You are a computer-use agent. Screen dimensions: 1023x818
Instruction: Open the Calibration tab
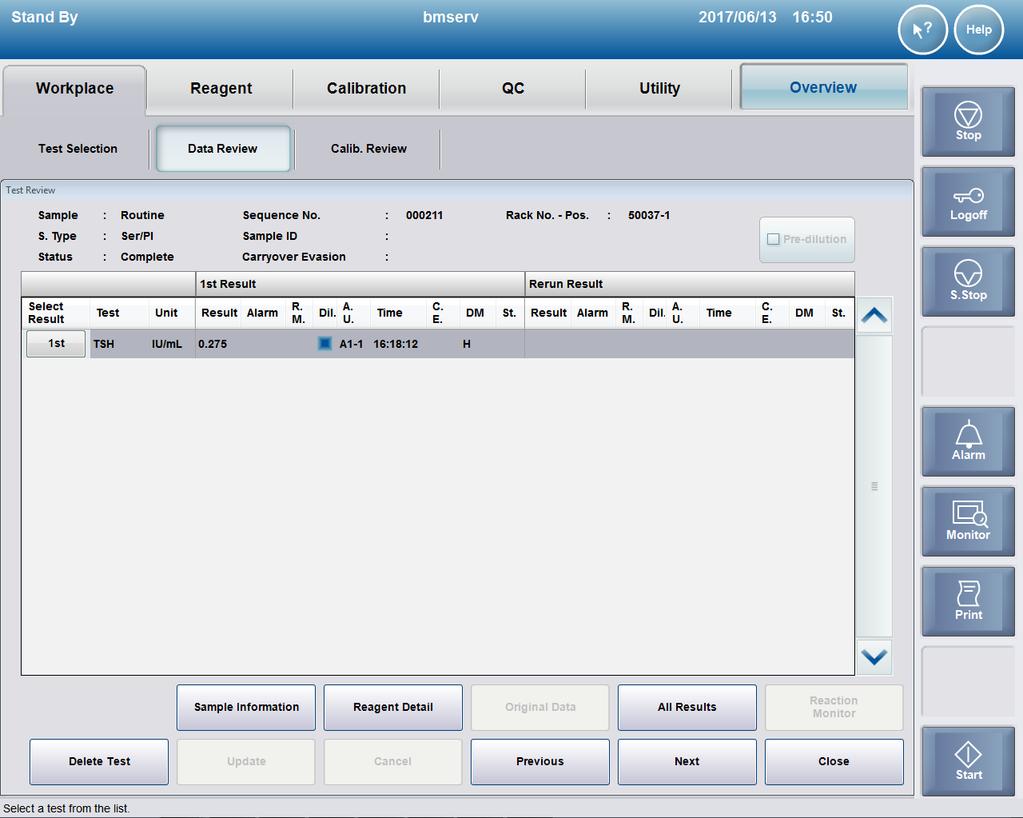(366, 88)
